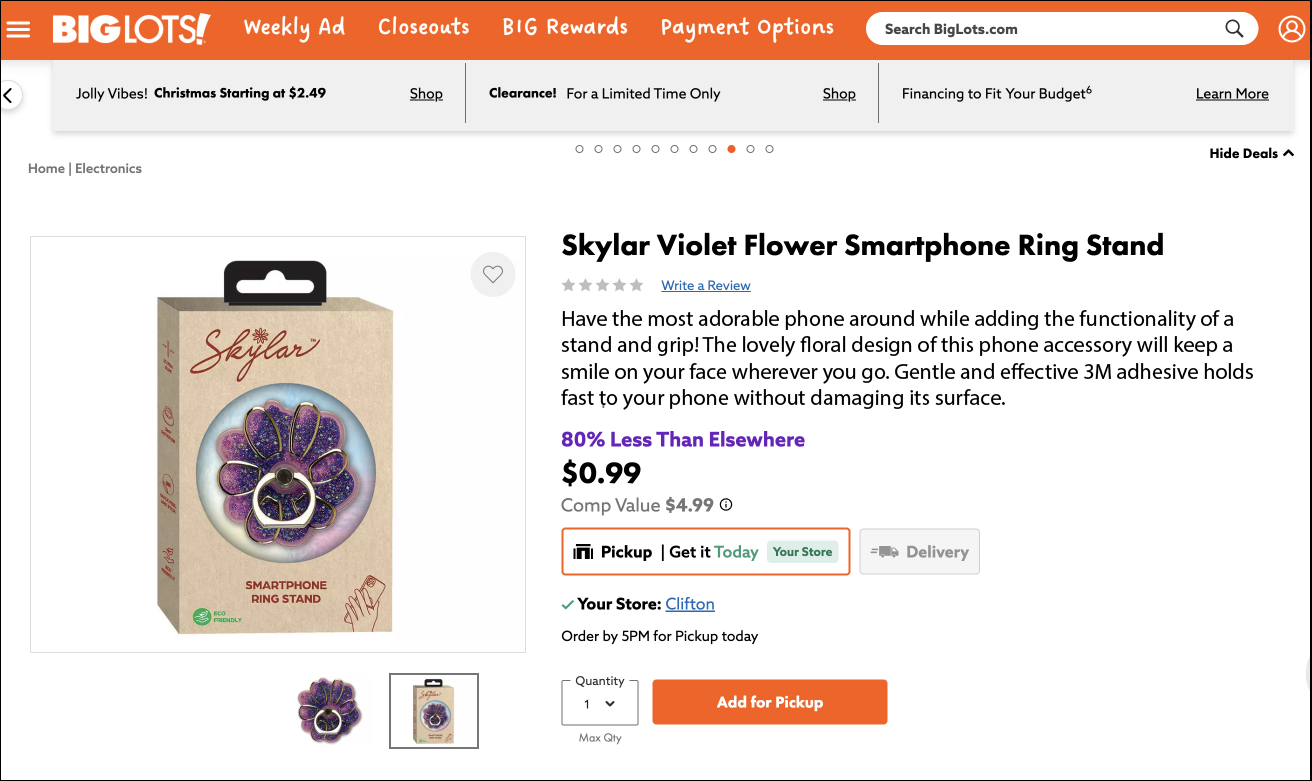Open the hamburger menu icon
This screenshot has width=1312, height=781.
pyautogui.click(x=18, y=29)
